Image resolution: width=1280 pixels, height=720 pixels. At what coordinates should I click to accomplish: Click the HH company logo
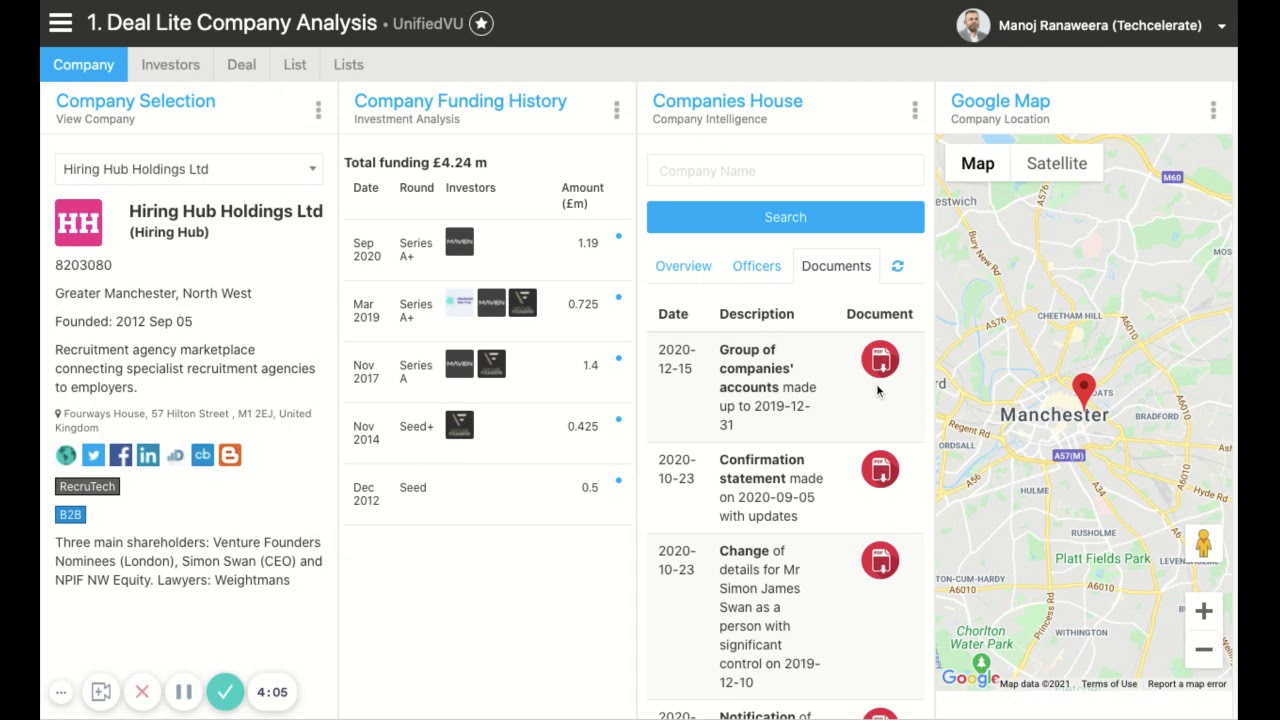click(78, 223)
